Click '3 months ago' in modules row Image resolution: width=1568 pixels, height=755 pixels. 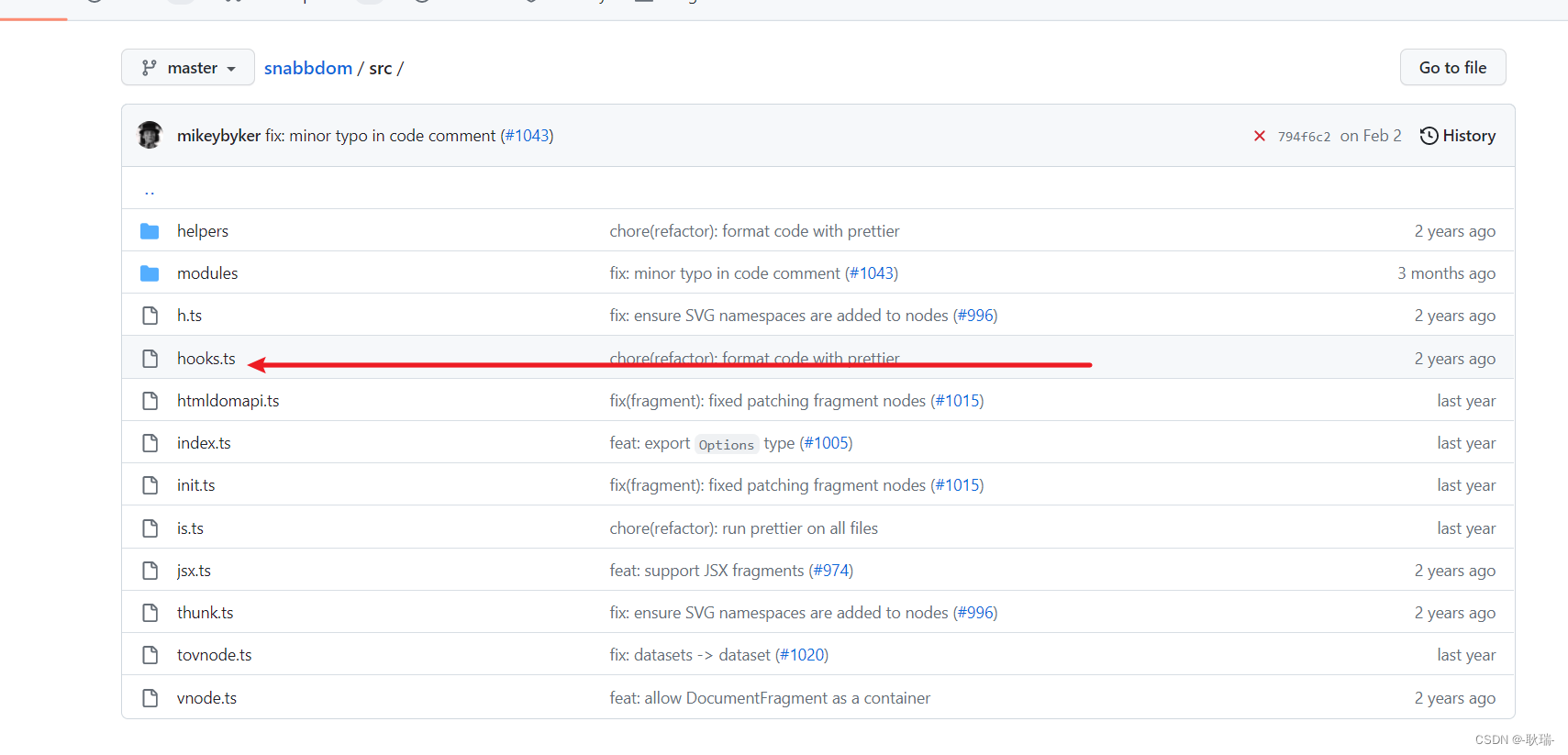click(1446, 273)
